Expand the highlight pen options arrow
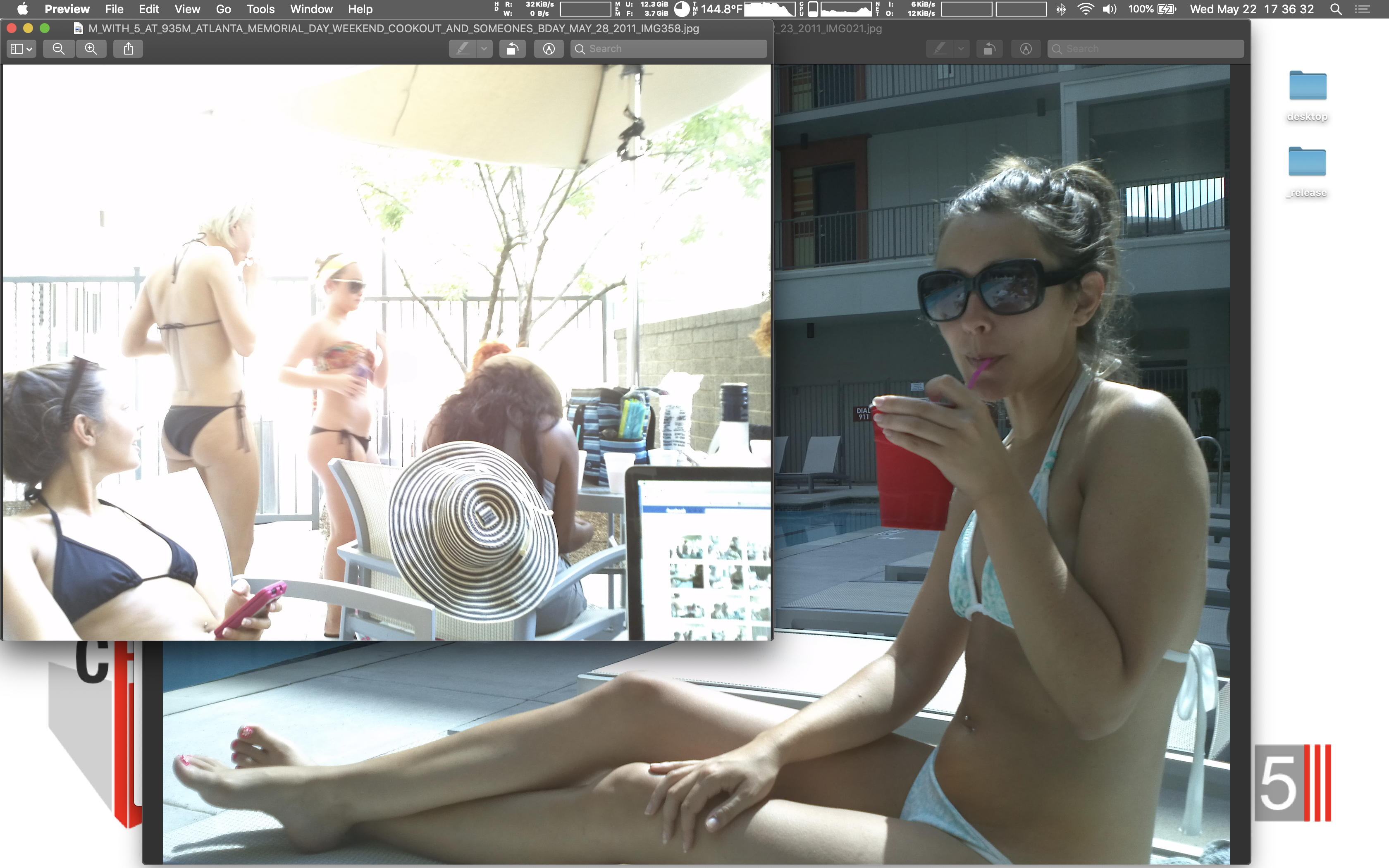The image size is (1389, 868). point(484,49)
